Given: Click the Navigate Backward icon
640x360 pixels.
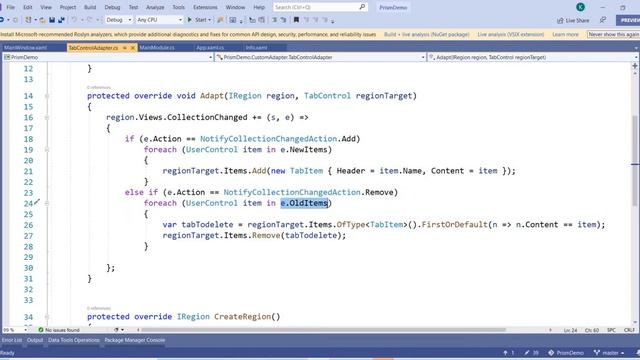Looking at the screenshot, I should 2,20.
